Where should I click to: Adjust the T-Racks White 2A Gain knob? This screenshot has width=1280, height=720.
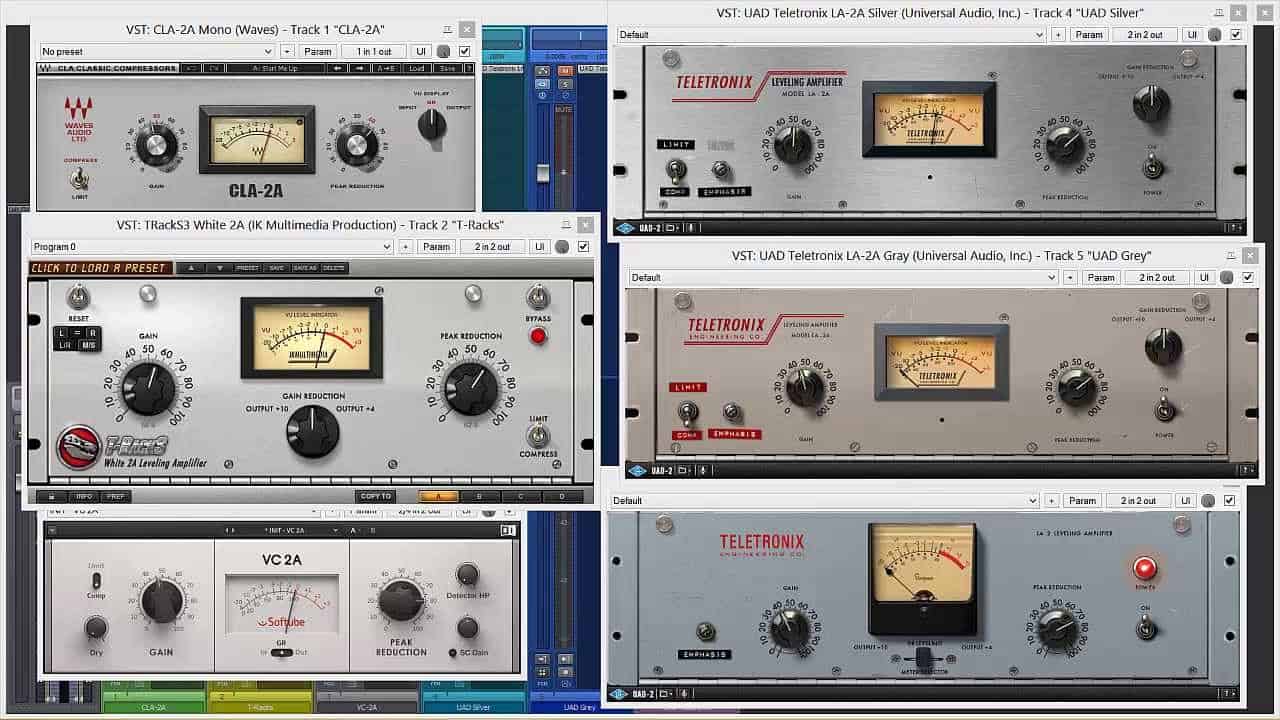pyautogui.click(x=148, y=388)
